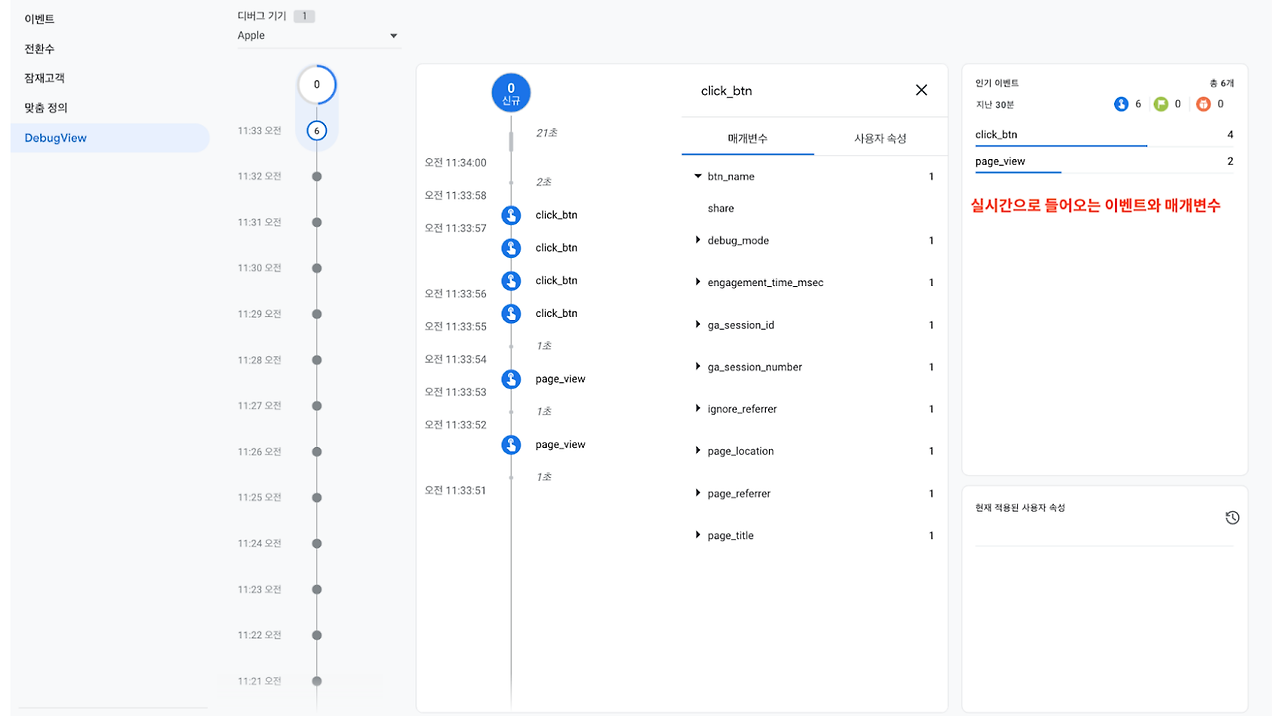This screenshot has width=1280, height=716.
Task: Collapse the btn_name parameter
Action: click(x=698, y=176)
